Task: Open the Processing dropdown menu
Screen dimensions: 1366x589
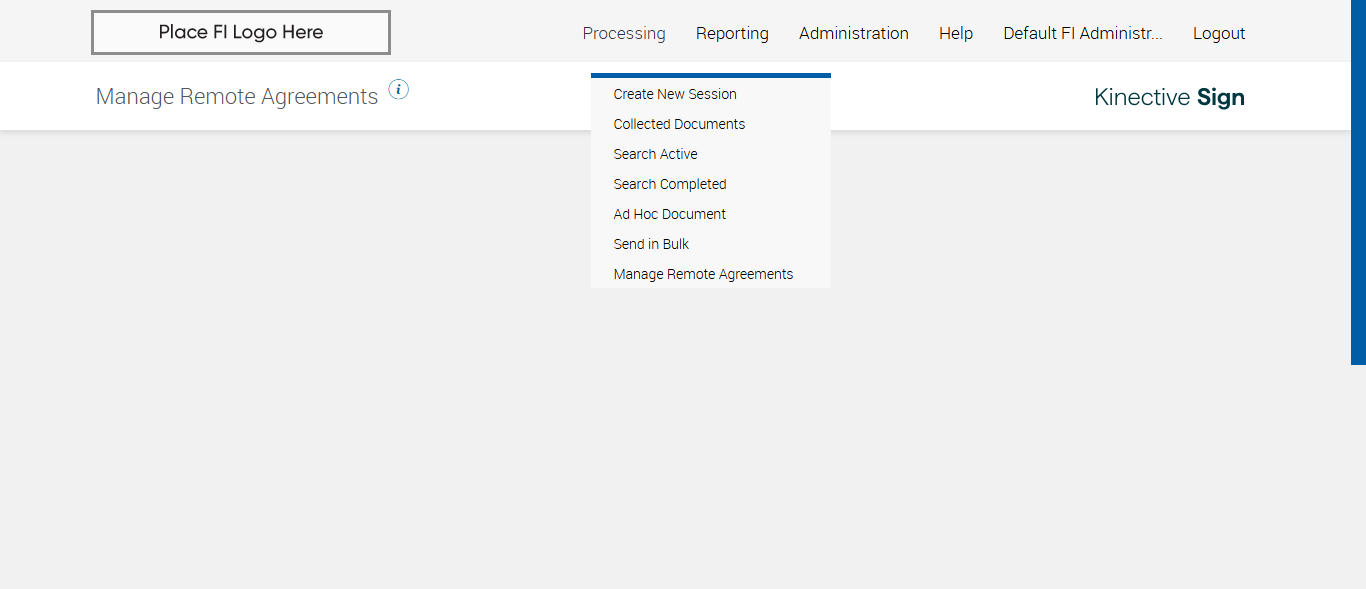Action: 624,33
